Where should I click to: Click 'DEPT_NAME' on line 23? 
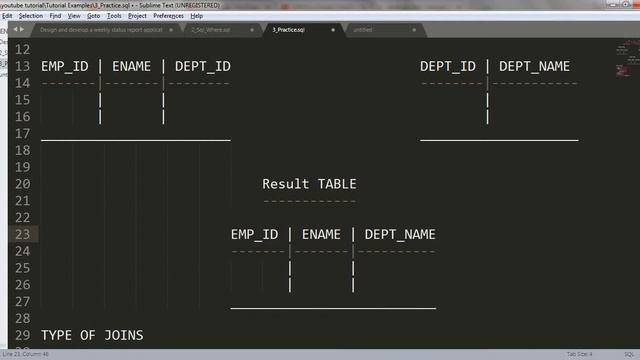[x=400, y=235]
